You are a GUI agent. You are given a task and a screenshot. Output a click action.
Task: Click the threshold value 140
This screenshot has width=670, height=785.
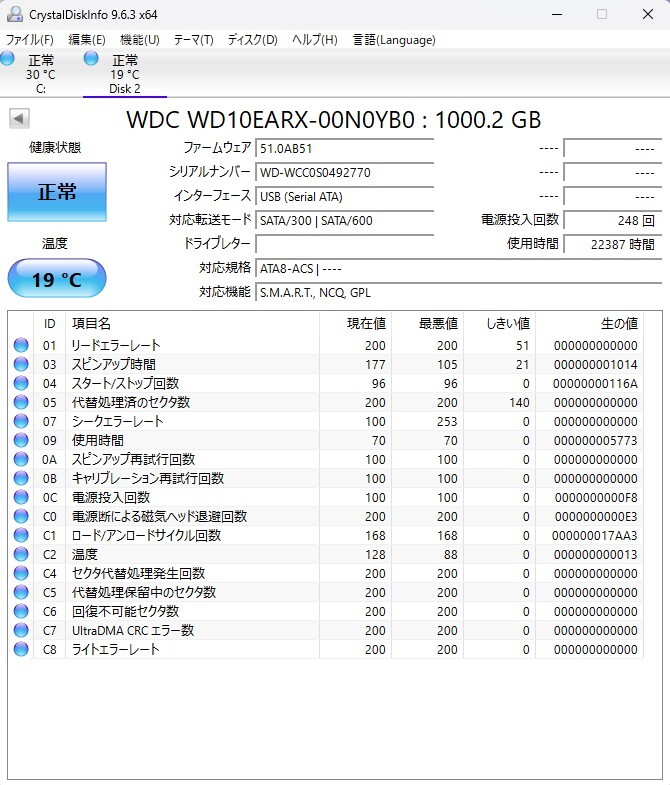[x=519, y=403]
